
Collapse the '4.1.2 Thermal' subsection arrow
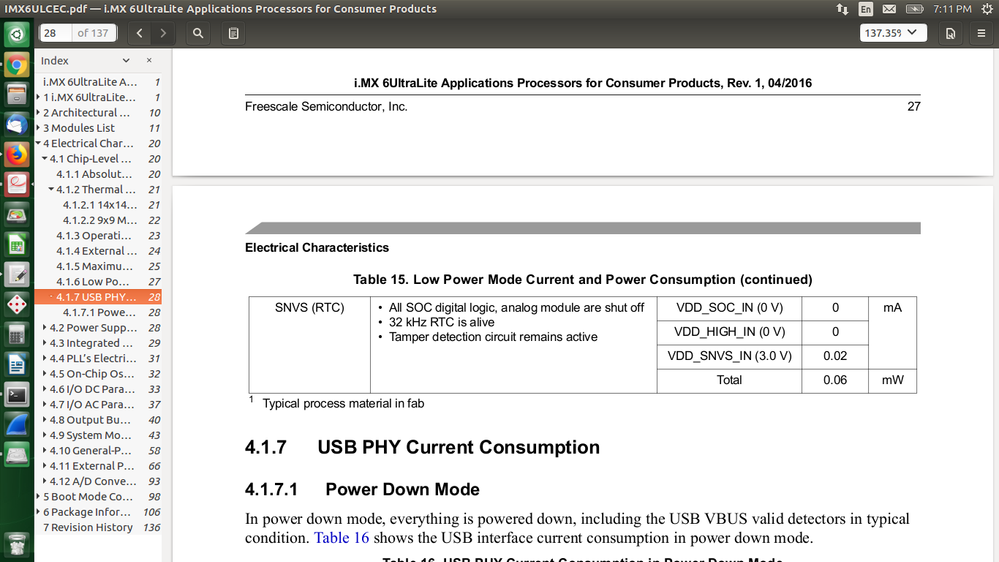click(51, 189)
